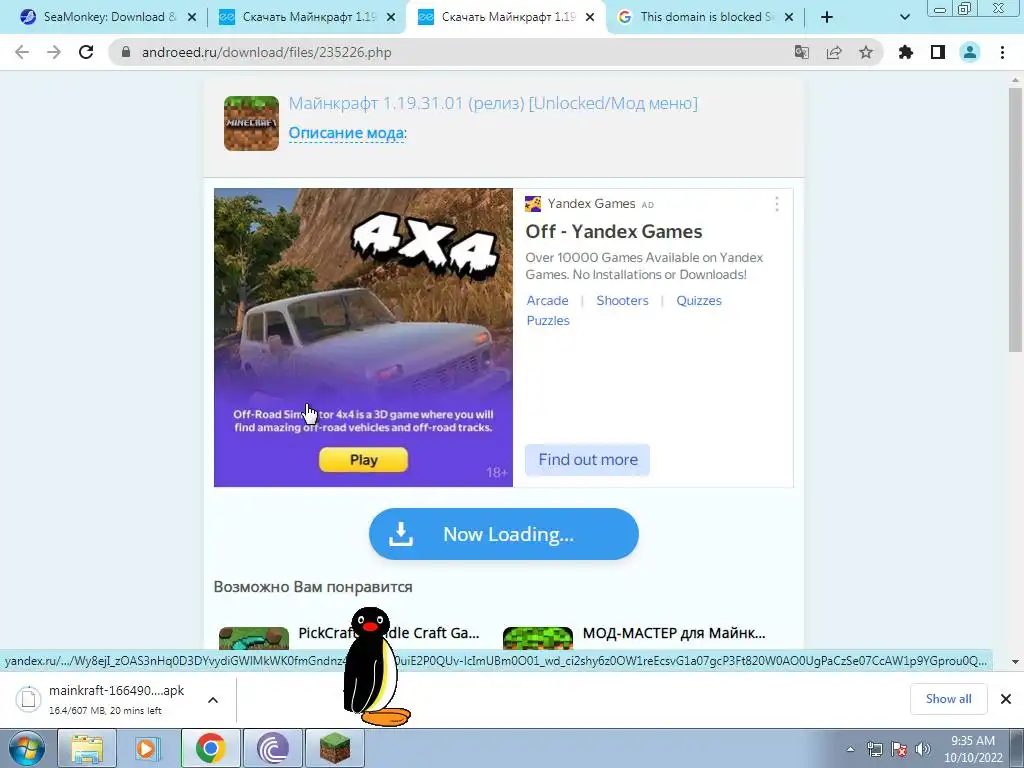Go back to previous page
This screenshot has width=1024, height=768.
(22, 52)
